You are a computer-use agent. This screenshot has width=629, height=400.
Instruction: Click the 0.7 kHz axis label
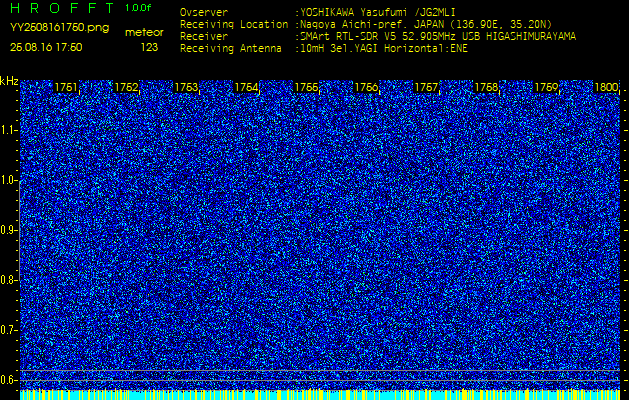pos(8,330)
